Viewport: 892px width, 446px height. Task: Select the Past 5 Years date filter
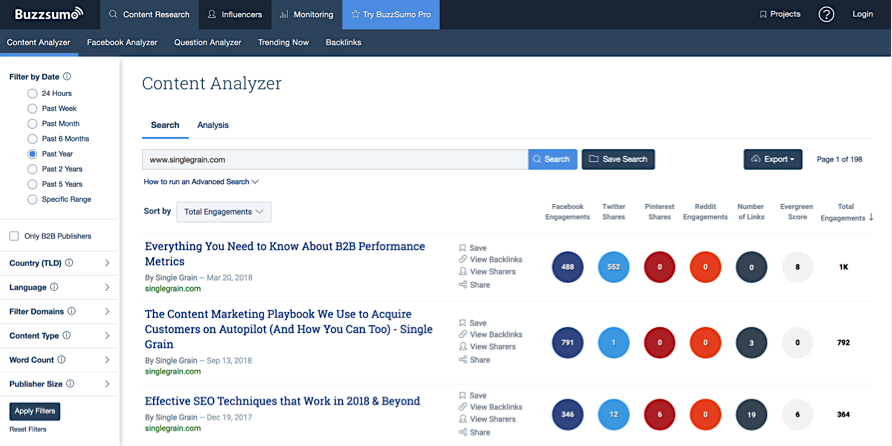coord(32,184)
